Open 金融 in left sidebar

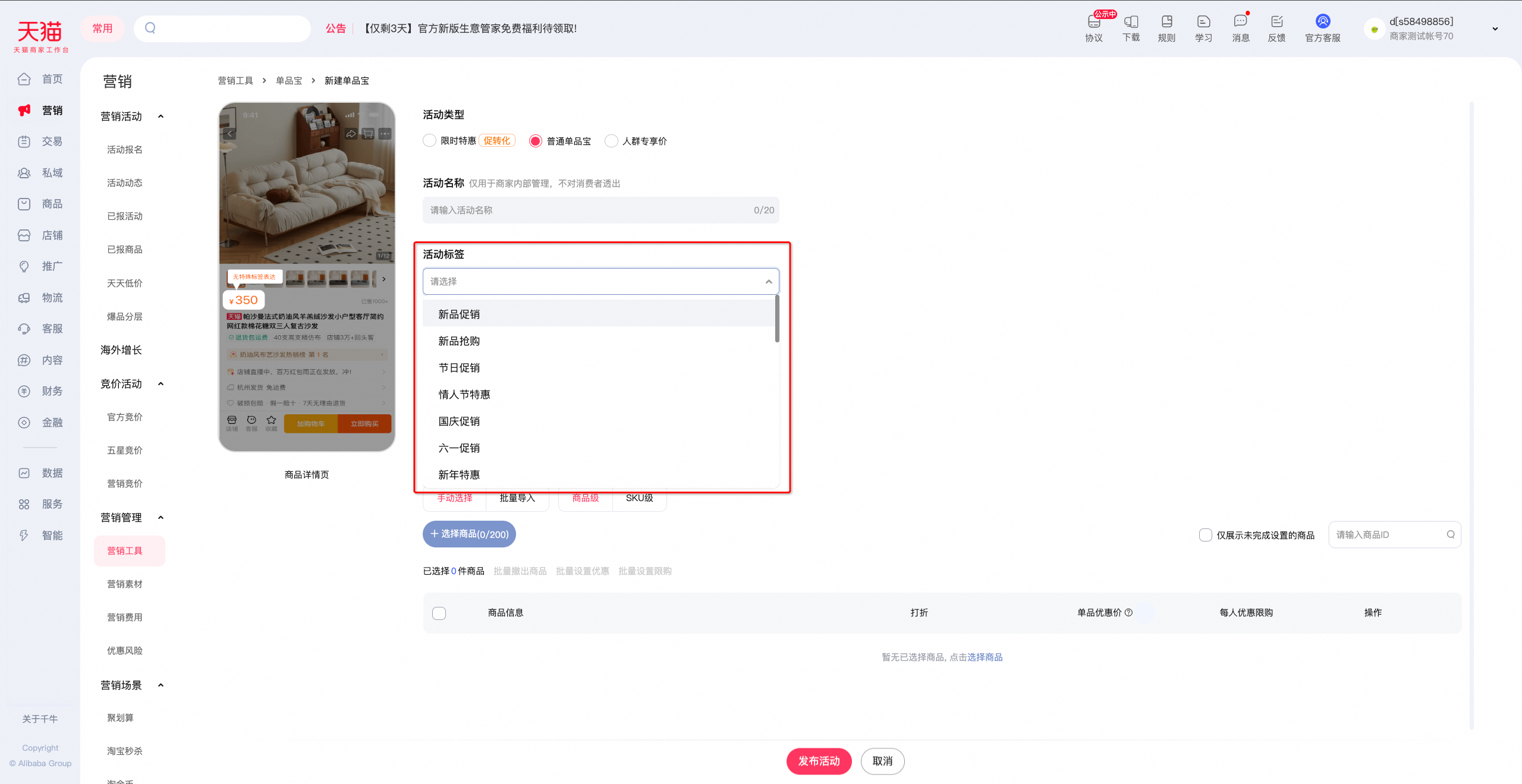point(40,423)
